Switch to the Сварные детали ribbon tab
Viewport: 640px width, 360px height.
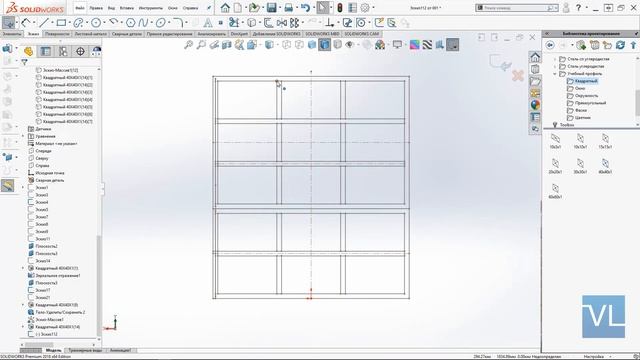pyautogui.click(x=127, y=34)
